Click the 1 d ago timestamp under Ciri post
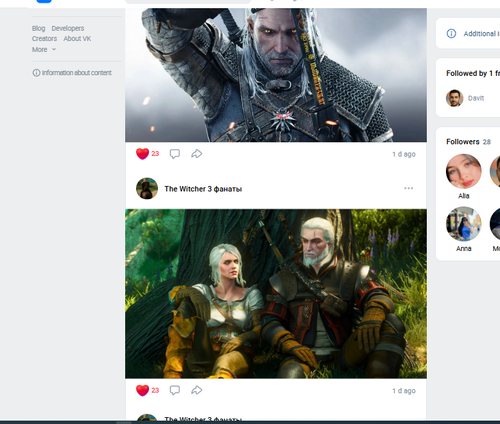The width and height of the screenshot is (500, 424). coord(404,391)
